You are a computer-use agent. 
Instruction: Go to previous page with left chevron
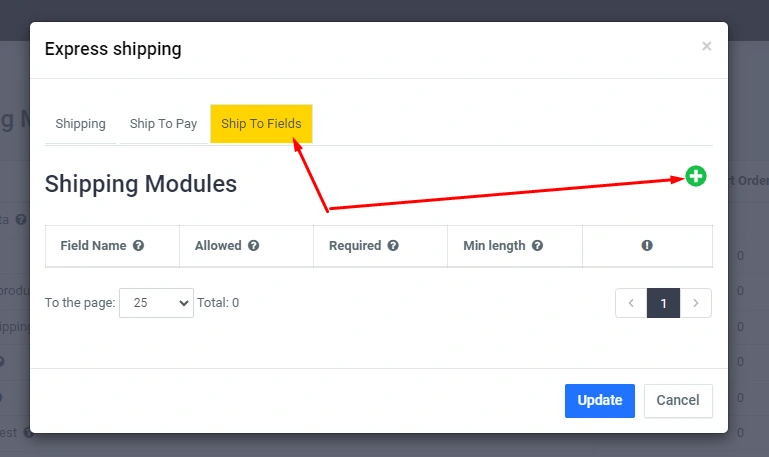(x=631, y=302)
